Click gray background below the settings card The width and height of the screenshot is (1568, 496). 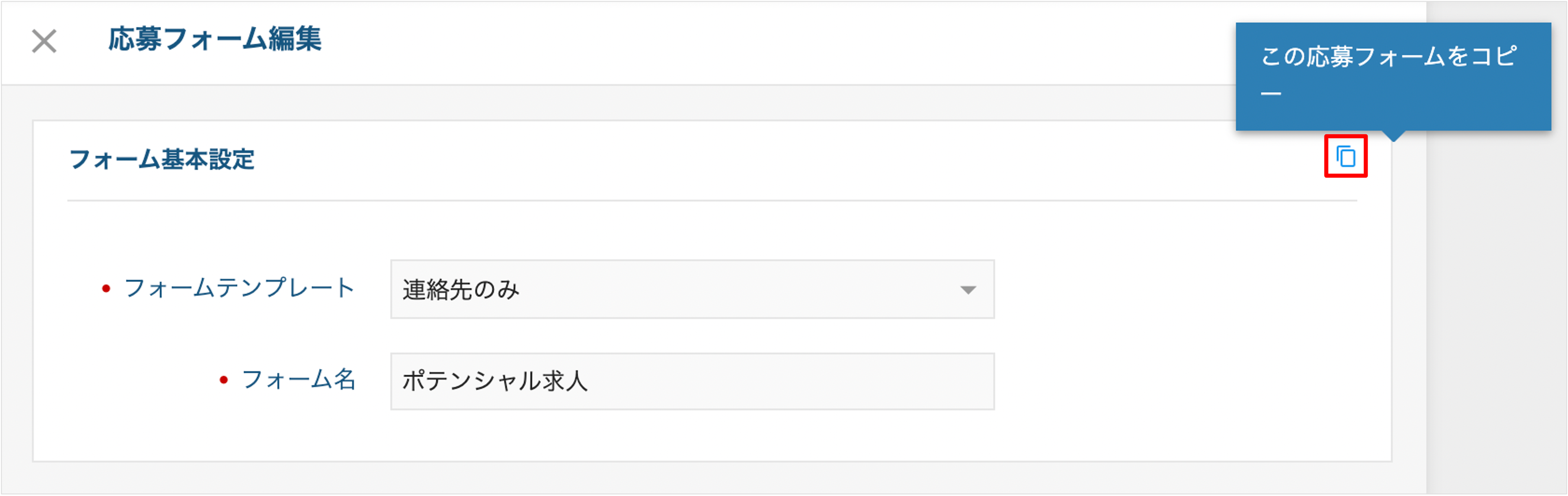tap(712, 478)
